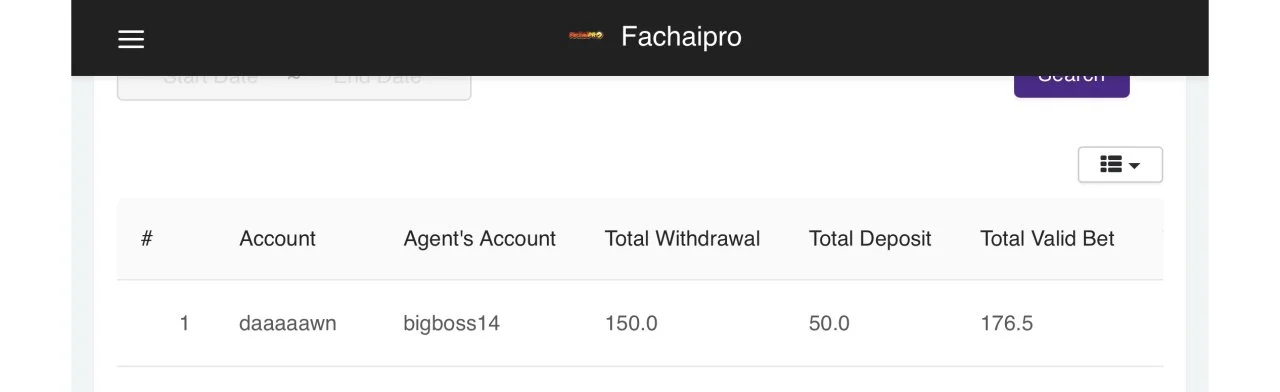Open the hamburger navigation menu
The width and height of the screenshot is (1280, 392).
point(131,39)
